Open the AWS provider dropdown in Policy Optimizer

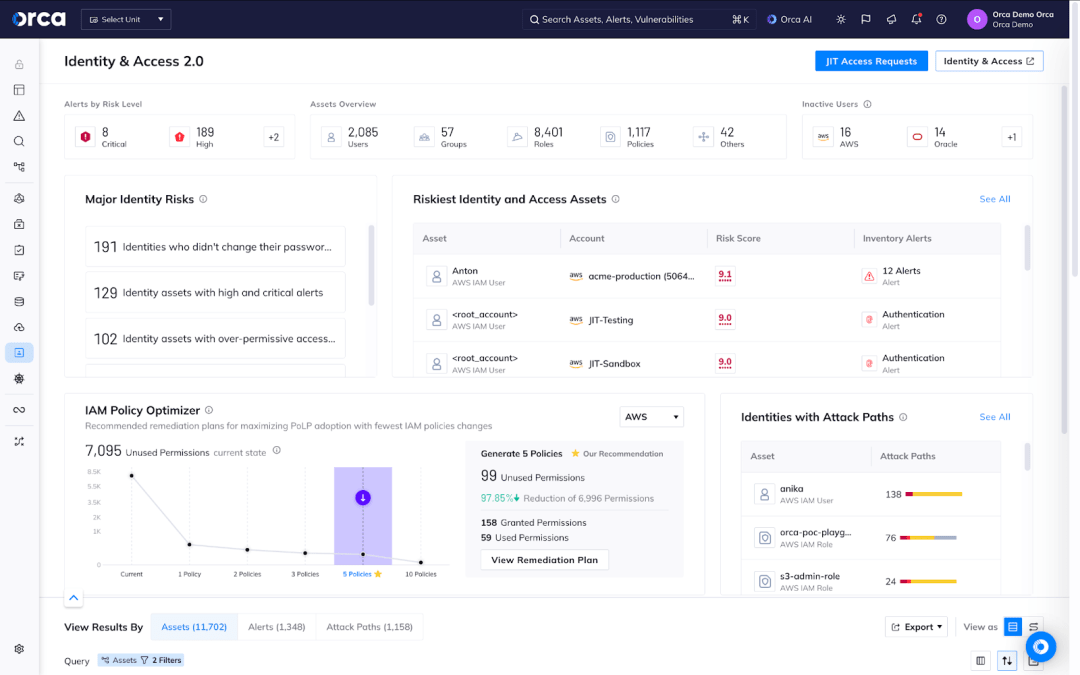[x=651, y=417]
